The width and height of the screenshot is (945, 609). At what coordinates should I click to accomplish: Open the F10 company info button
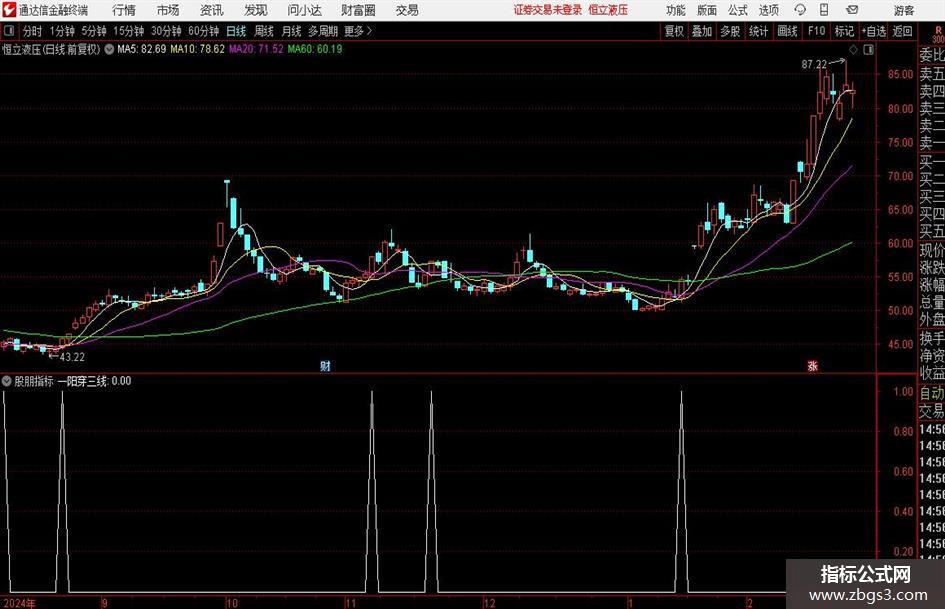point(817,31)
